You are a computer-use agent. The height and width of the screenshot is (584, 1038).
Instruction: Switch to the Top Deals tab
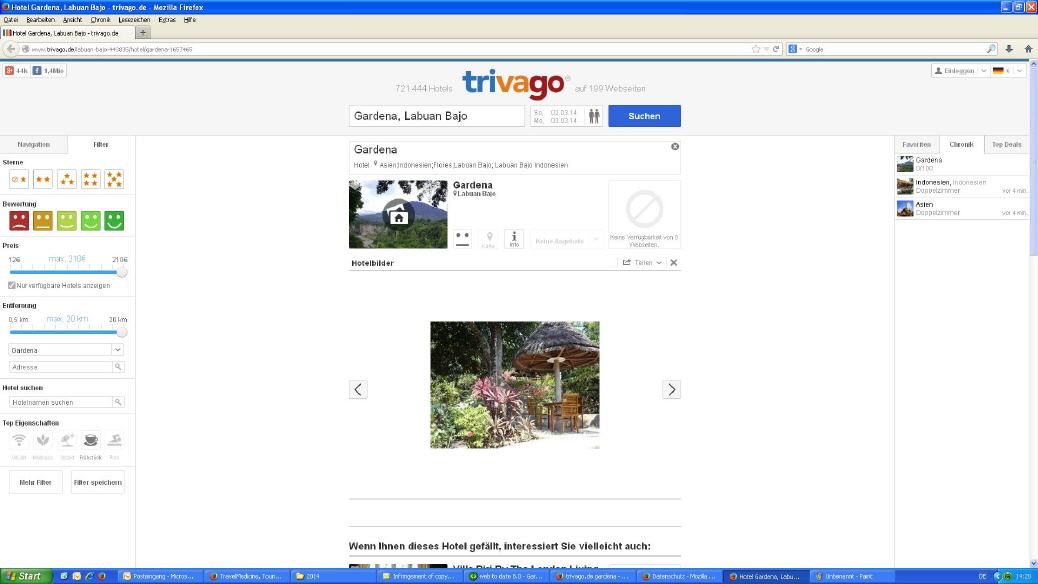[x=1006, y=144]
